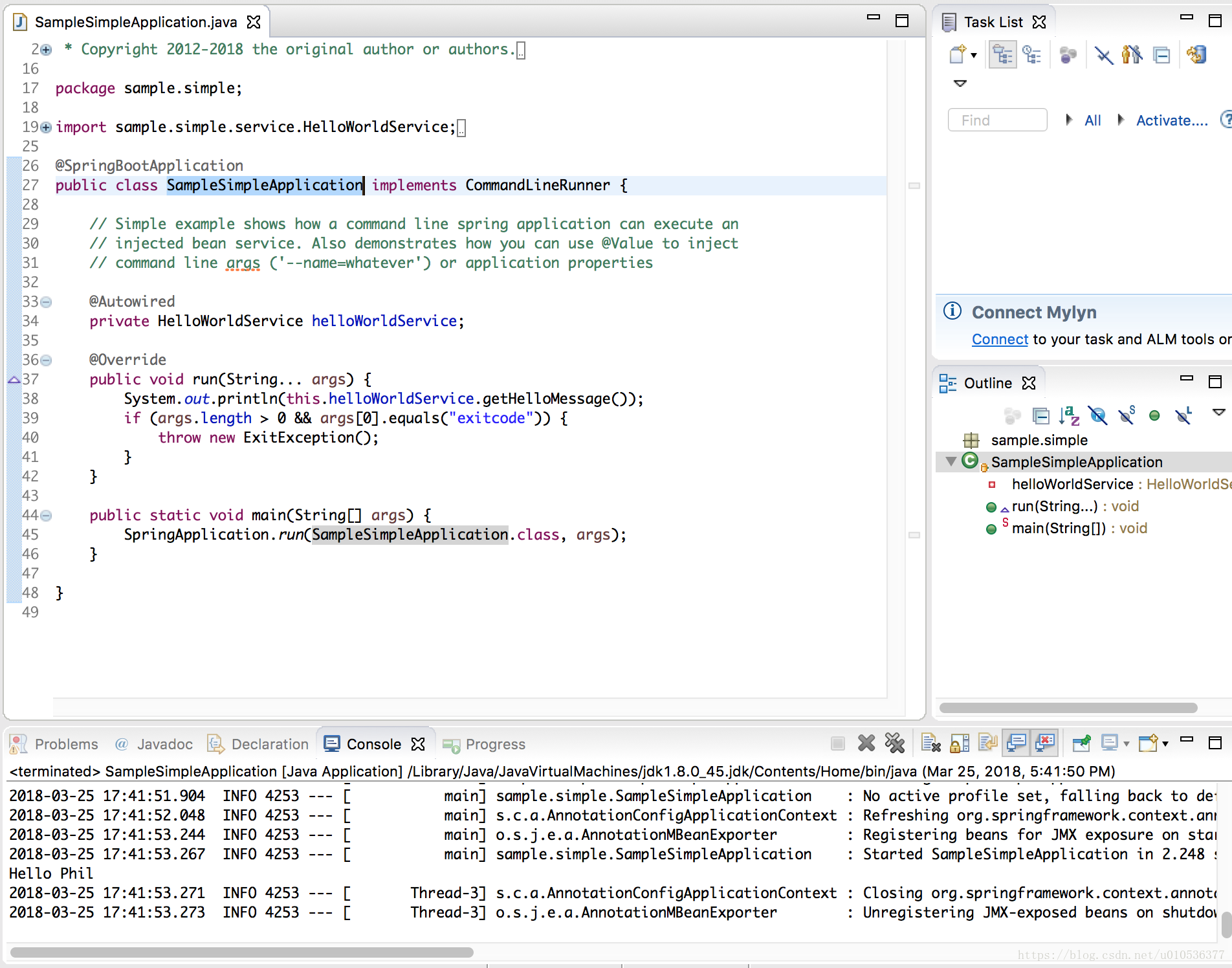Click Collapse All in Task List toolbar
1232x968 pixels.
tap(1162, 55)
